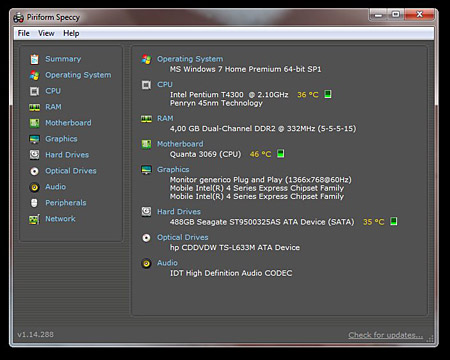Click the 488GB Seagate ST9500325AS text
Screen dimensions: 450x360
click(x=262, y=222)
